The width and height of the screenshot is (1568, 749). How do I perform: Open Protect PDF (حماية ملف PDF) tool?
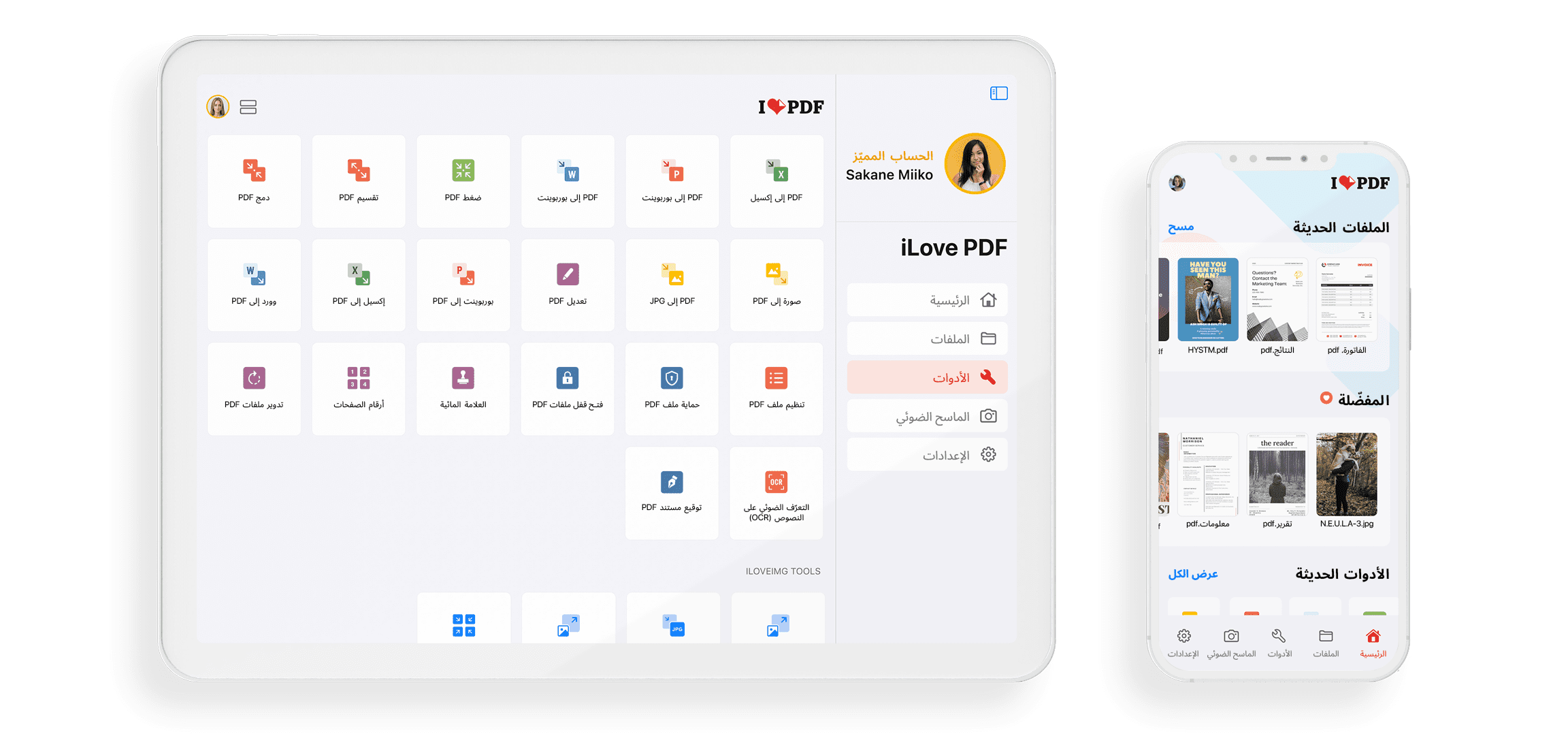pyautogui.click(x=672, y=389)
